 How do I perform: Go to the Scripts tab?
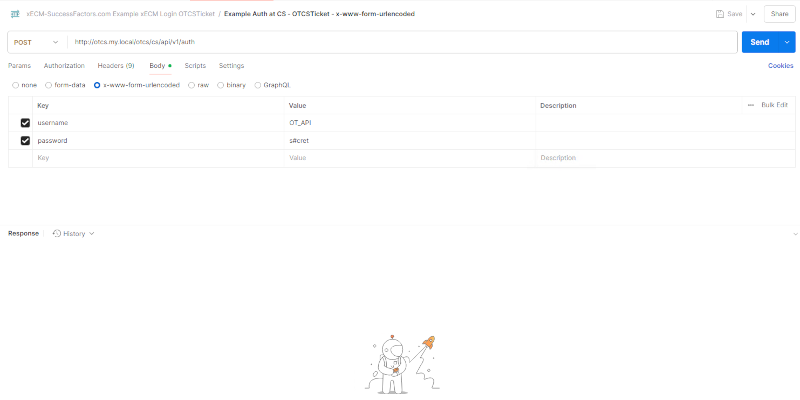point(195,65)
